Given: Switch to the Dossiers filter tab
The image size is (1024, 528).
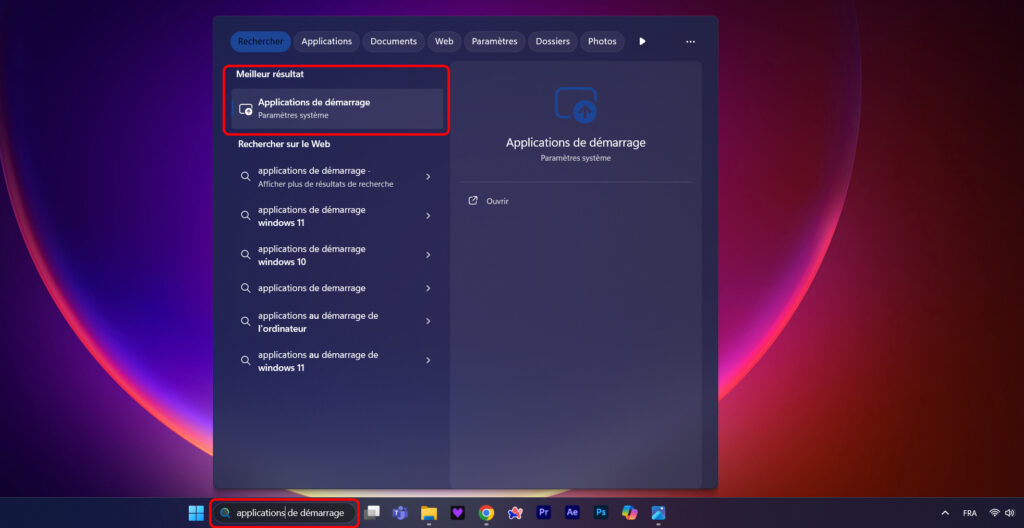Looking at the screenshot, I should point(552,41).
